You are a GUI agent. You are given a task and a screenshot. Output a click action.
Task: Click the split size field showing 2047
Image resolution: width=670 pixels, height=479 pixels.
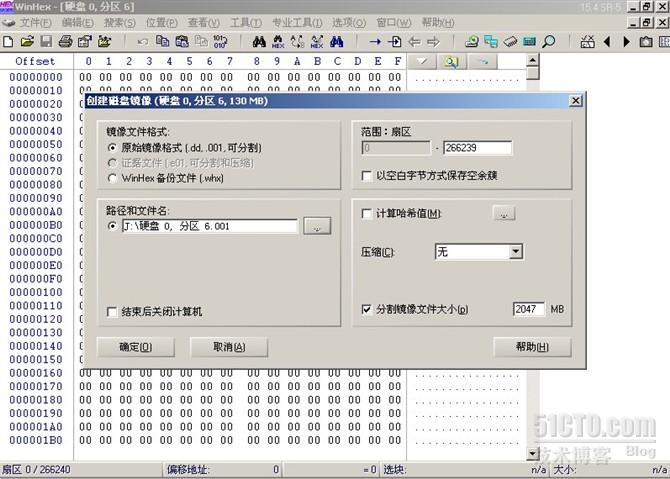(x=529, y=309)
